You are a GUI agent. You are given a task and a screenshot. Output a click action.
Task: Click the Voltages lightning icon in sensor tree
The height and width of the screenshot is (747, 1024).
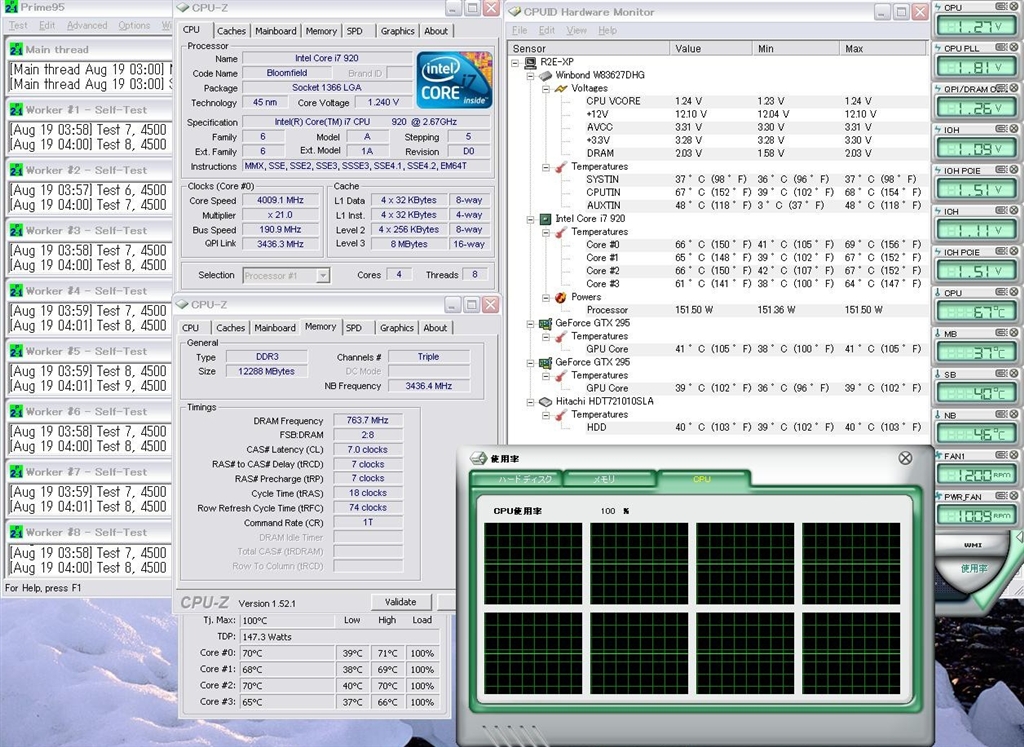(561, 88)
